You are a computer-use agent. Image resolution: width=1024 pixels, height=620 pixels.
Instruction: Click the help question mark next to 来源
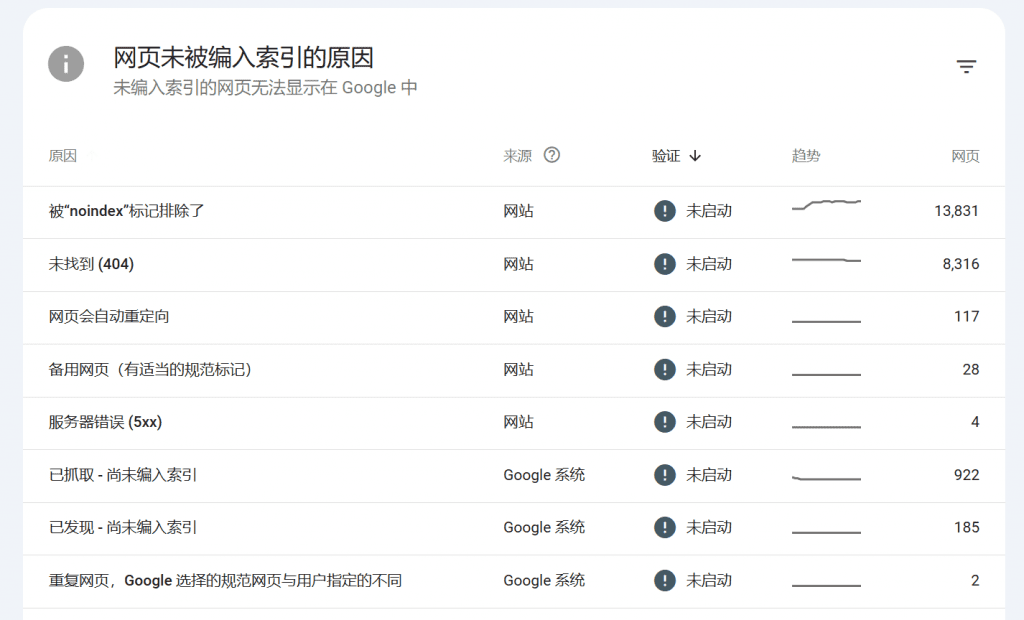coord(551,155)
